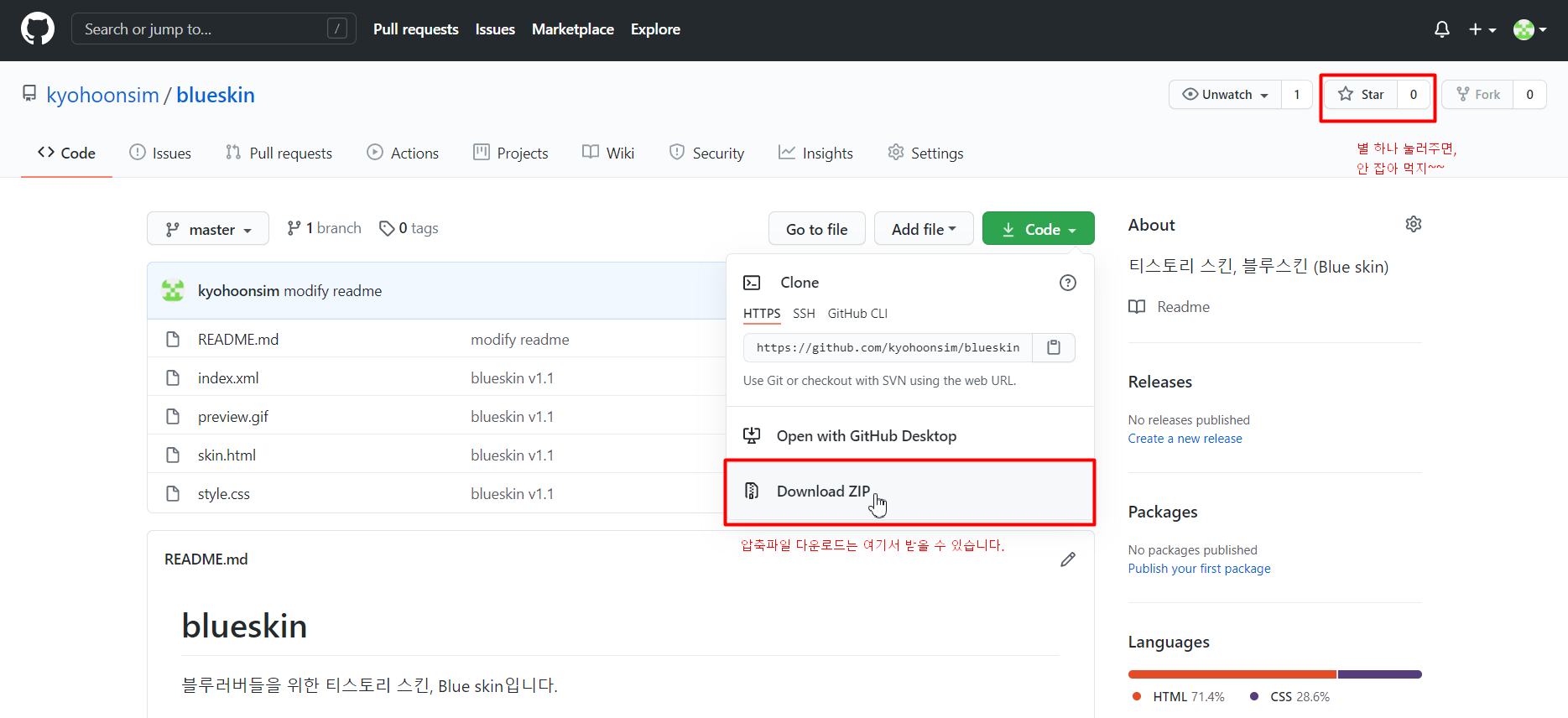Screen dimensions: 1568x718
Task: Click the repository book icon beside kyohoonsim
Action: [x=29, y=93]
